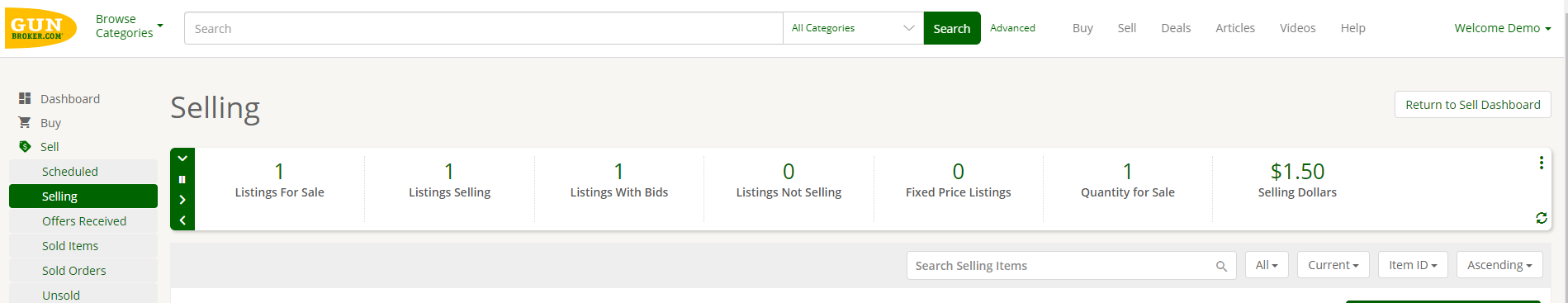Screen dimensions: 1568x303
Task: Collapse stats panel with down chevron
Action: (x=182, y=159)
